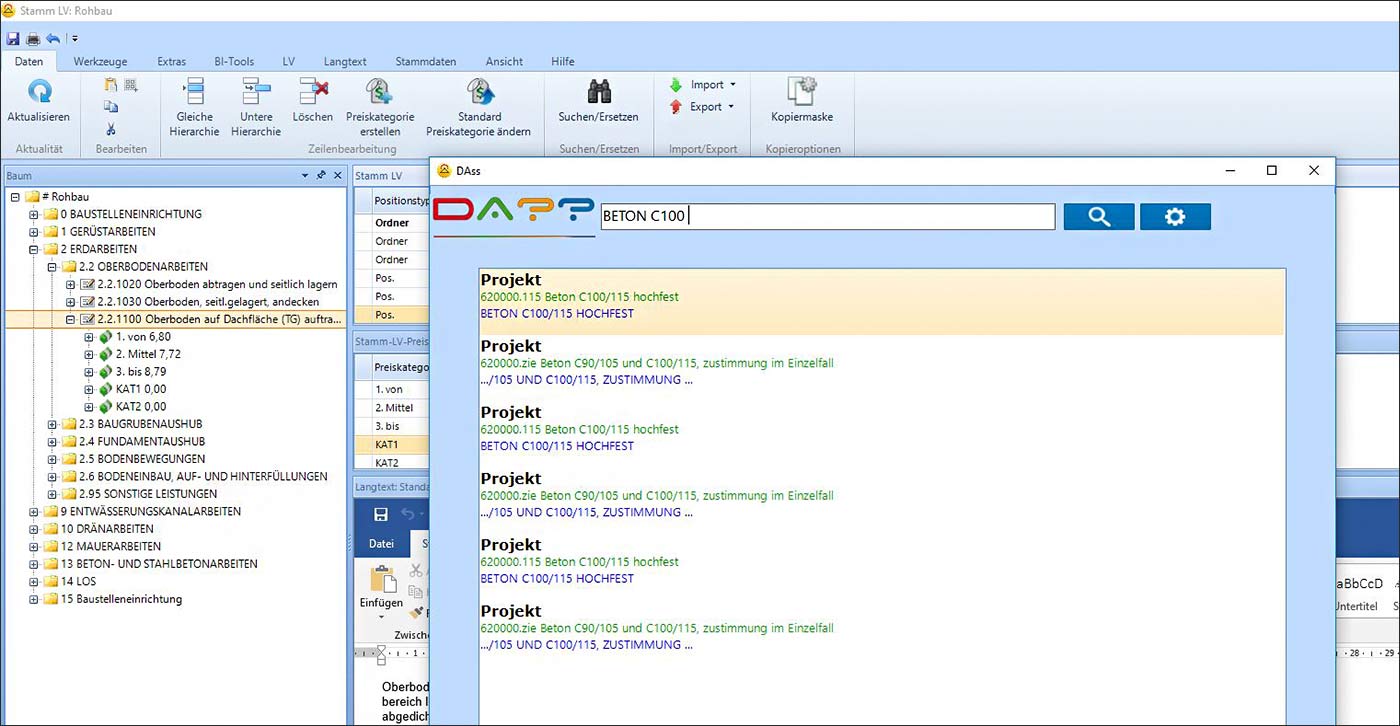Open the Kopiermaske options
The width and height of the screenshot is (1400, 726).
pos(801,94)
